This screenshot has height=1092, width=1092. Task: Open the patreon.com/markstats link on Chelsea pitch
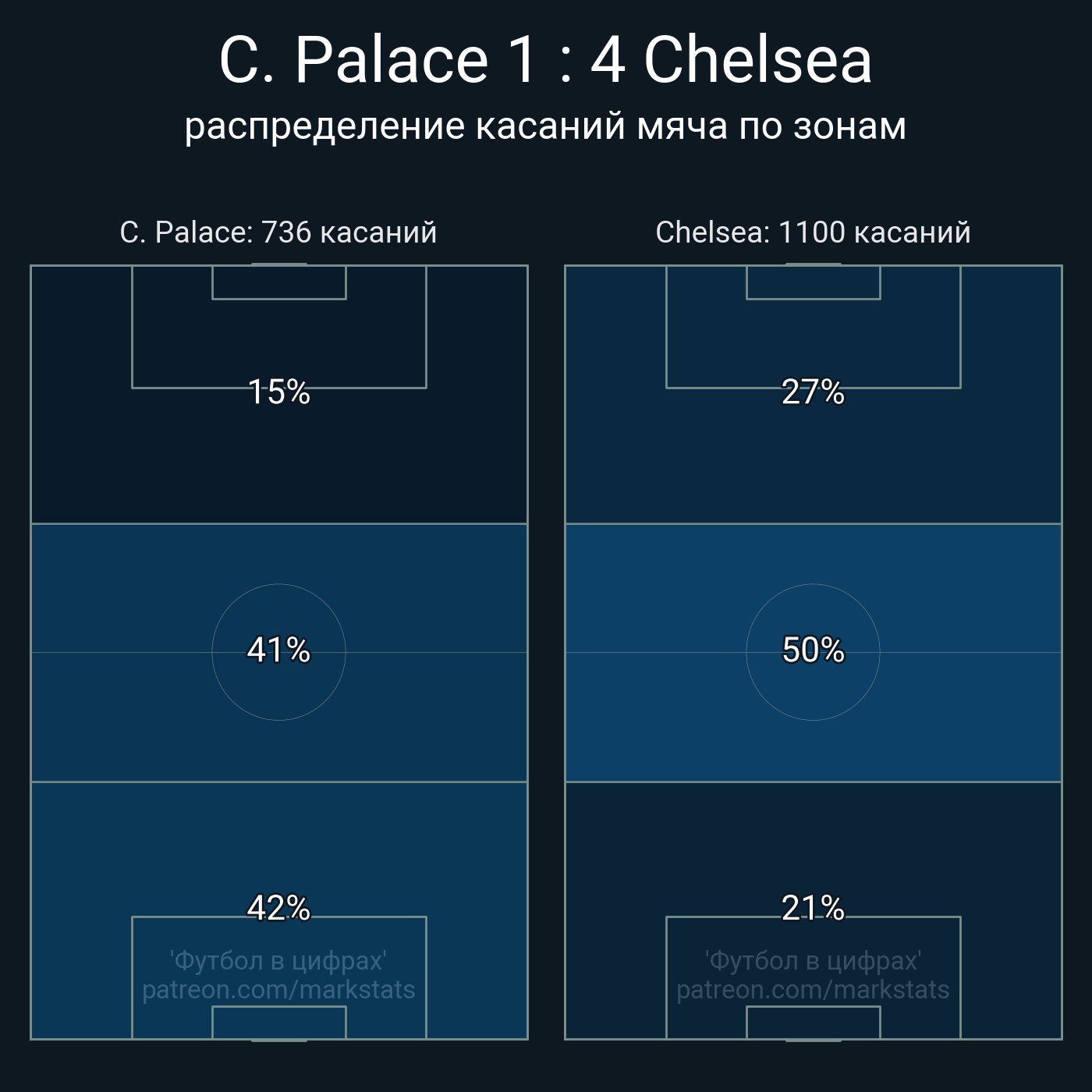pos(813,990)
